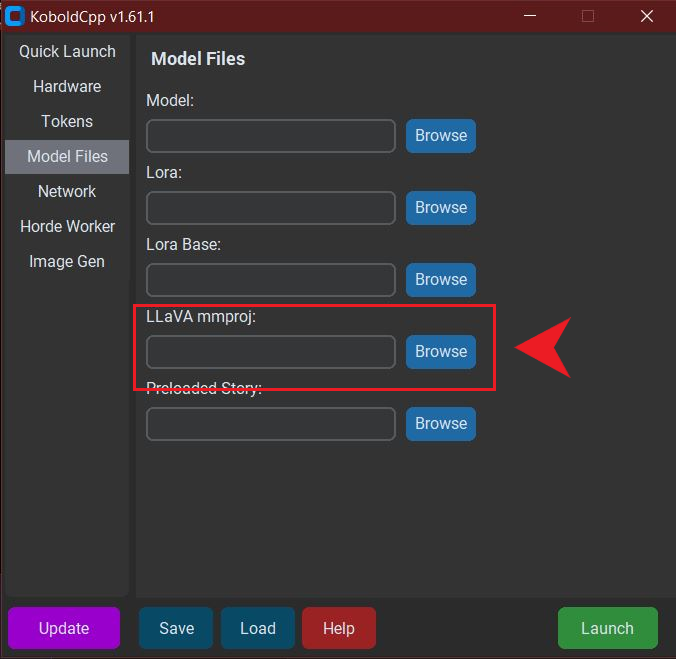Switch to the Image Gen tab

[x=67, y=261]
